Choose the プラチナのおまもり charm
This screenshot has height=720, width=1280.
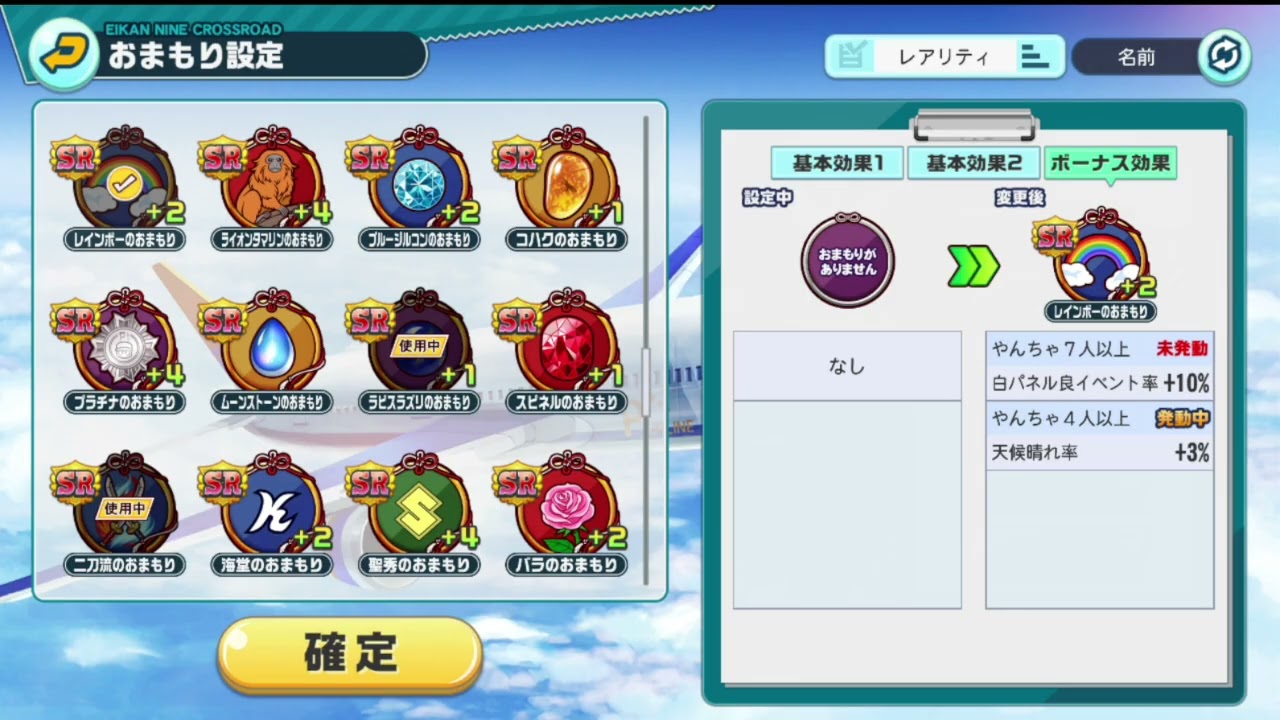tap(124, 352)
